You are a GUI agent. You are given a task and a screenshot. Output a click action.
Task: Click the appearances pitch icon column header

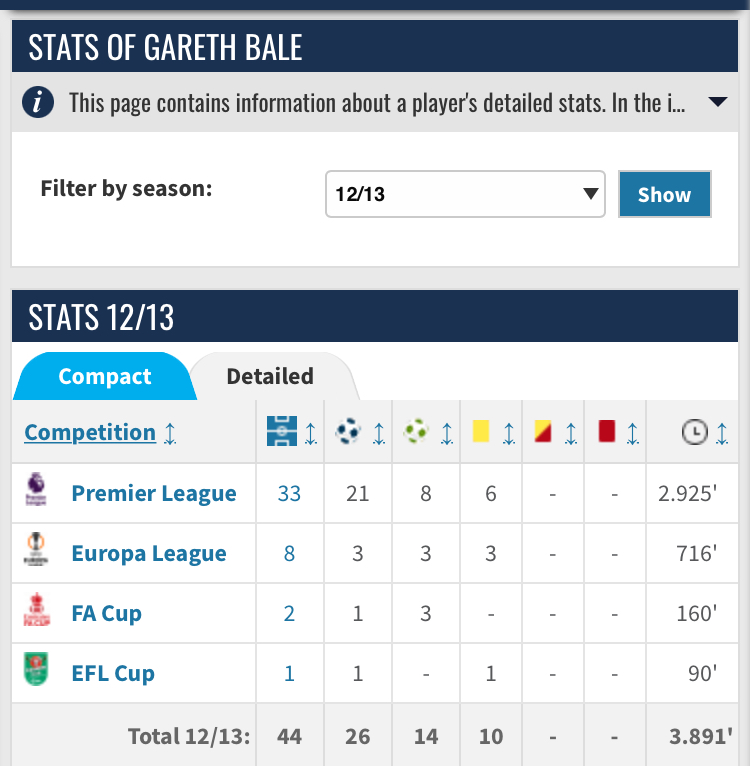point(281,432)
